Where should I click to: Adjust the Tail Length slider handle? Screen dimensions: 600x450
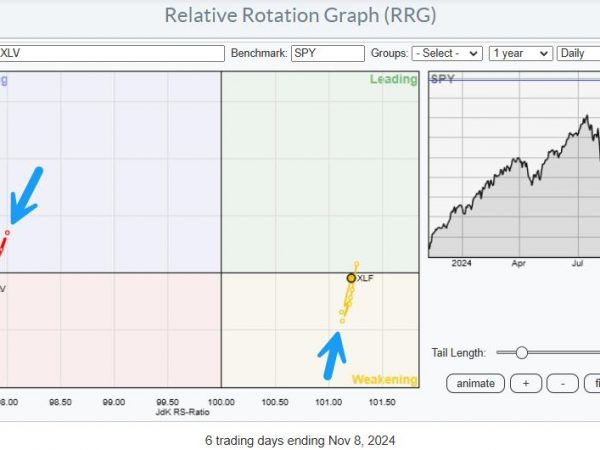coord(521,352)
